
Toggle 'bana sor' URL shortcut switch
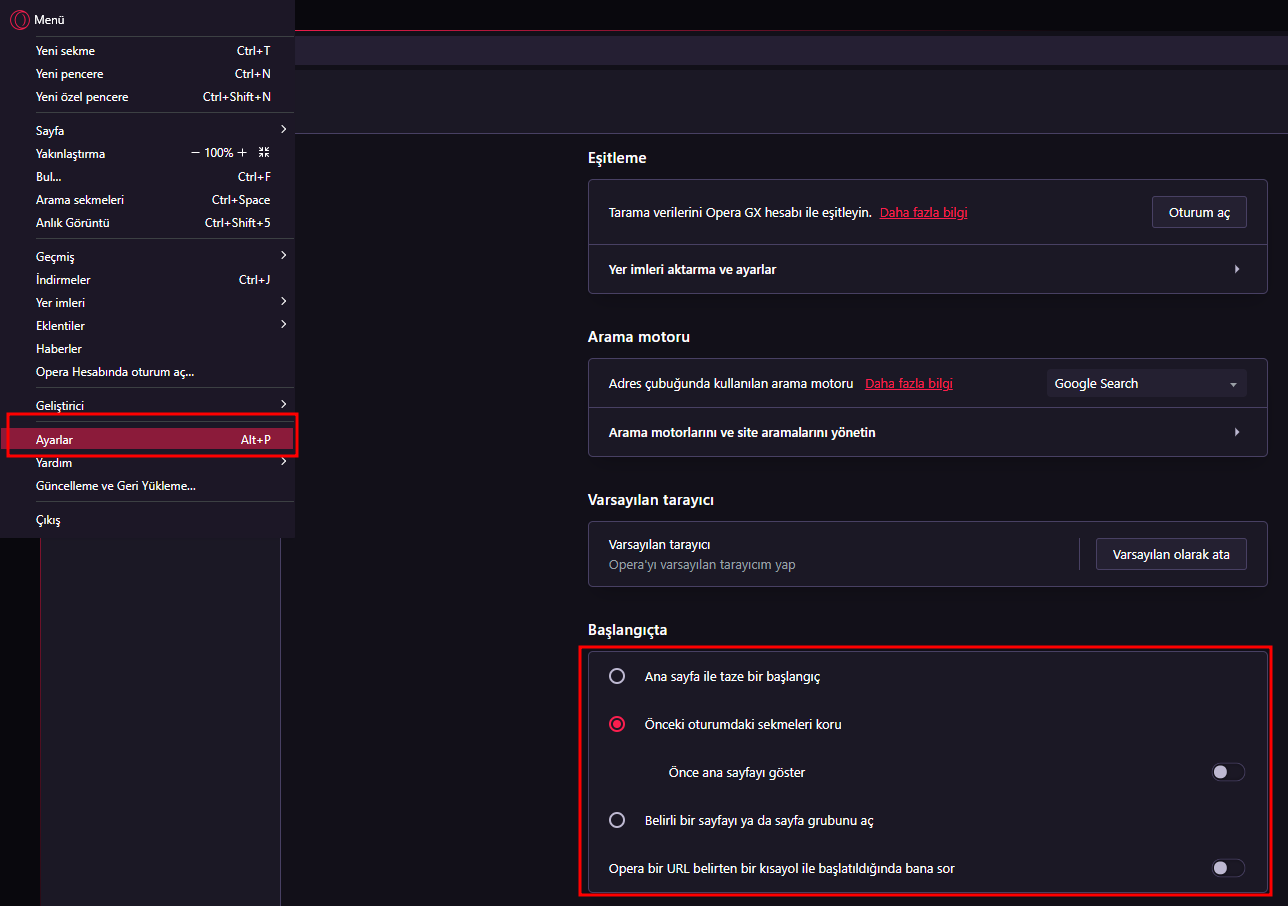1228,868
